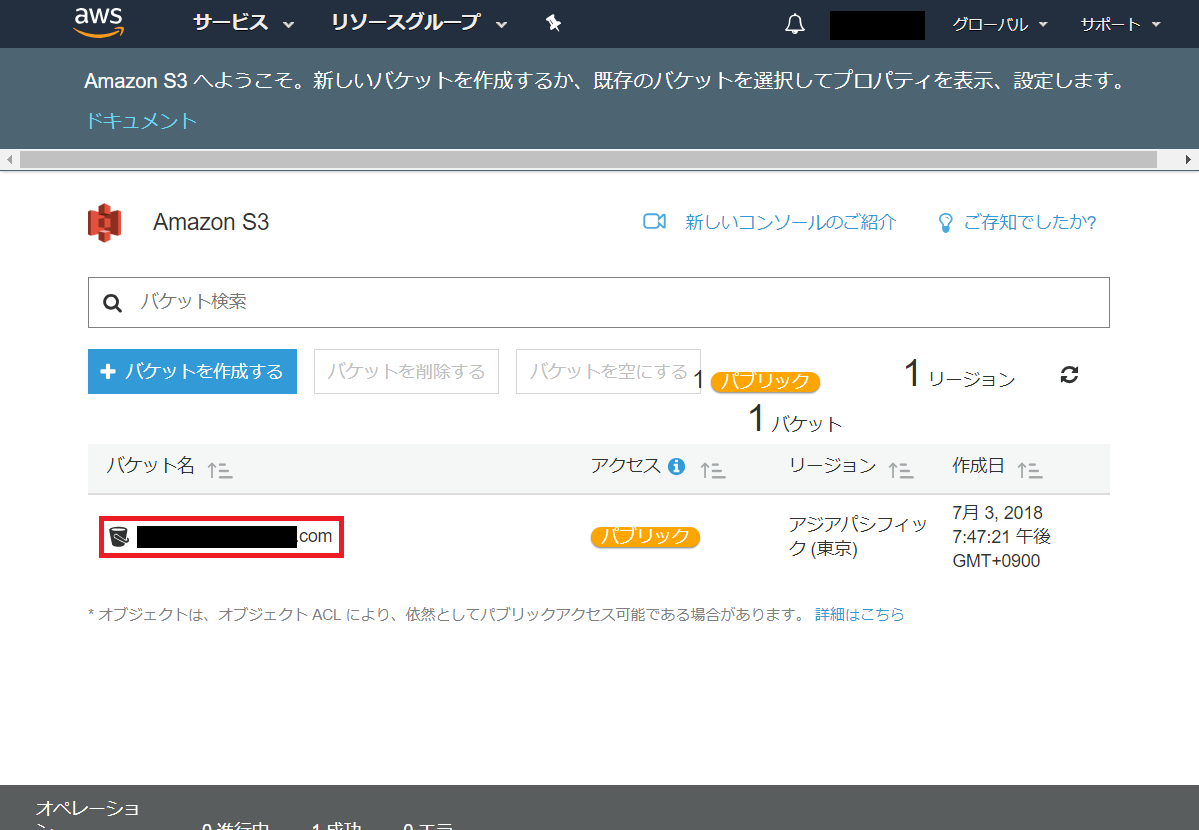Click the アジアパシフィック (東京) region cell
The height and width of the screenshot is (830, 1199).
tap(858, 536)
